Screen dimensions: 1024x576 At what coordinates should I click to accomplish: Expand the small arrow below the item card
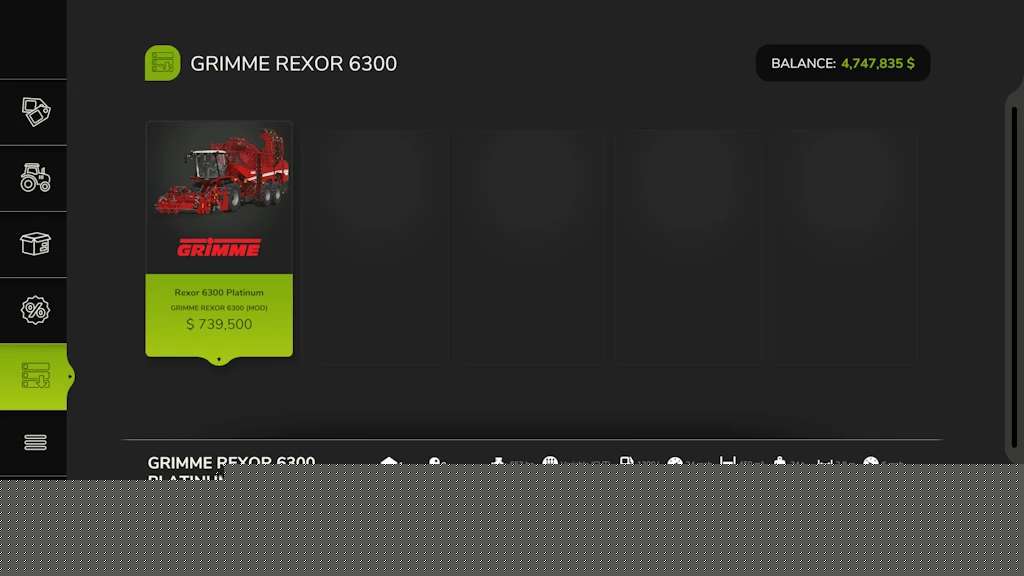click(x=219, y=359)
